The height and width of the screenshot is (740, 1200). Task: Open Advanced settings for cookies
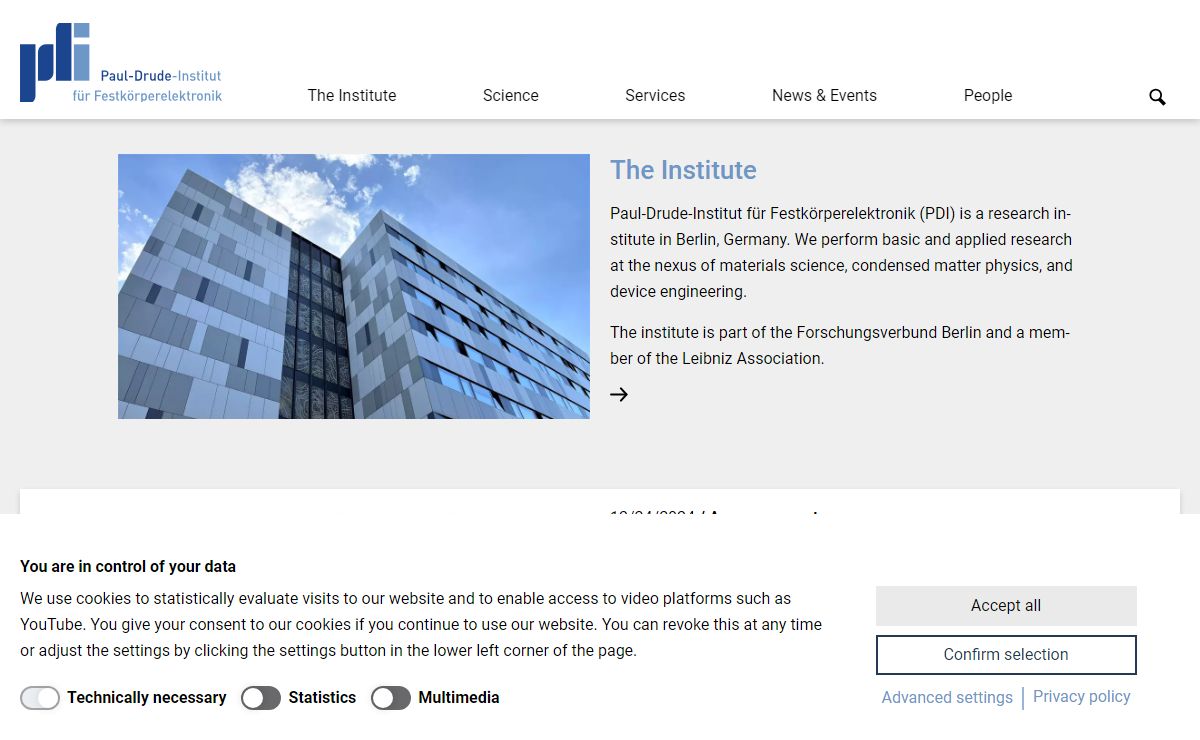click(x=947, y=698)
